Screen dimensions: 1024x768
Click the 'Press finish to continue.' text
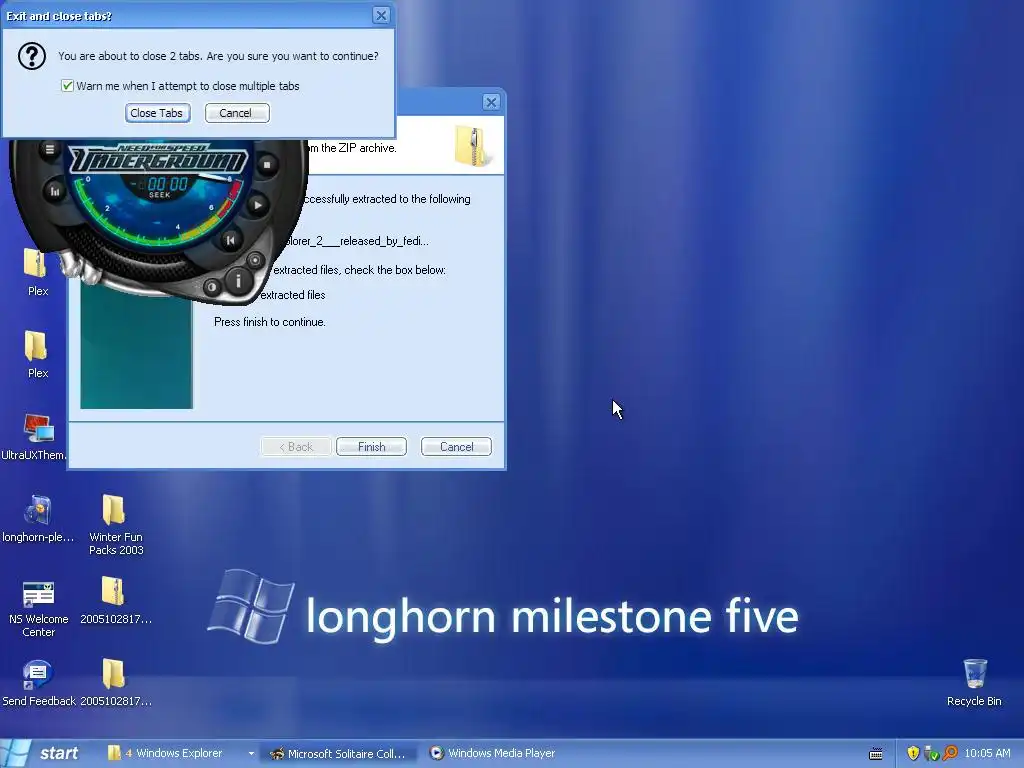point(270,322)
